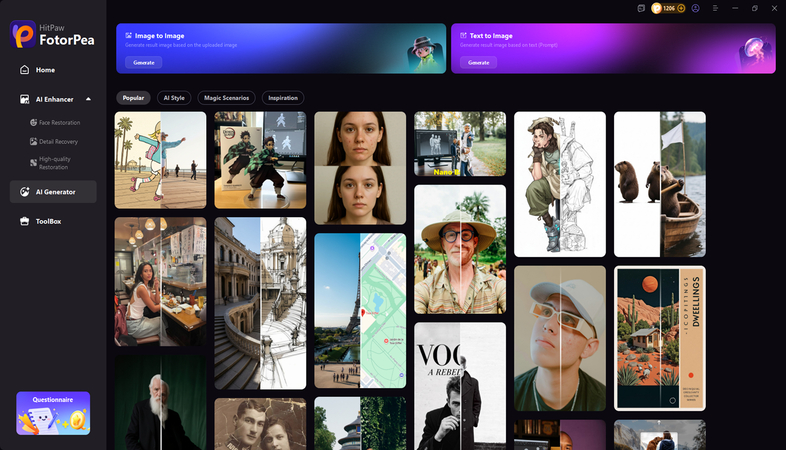Viewport: 786px width, 450px height.
Task: Select the Face Restoration icon
Action: point(33,122)
